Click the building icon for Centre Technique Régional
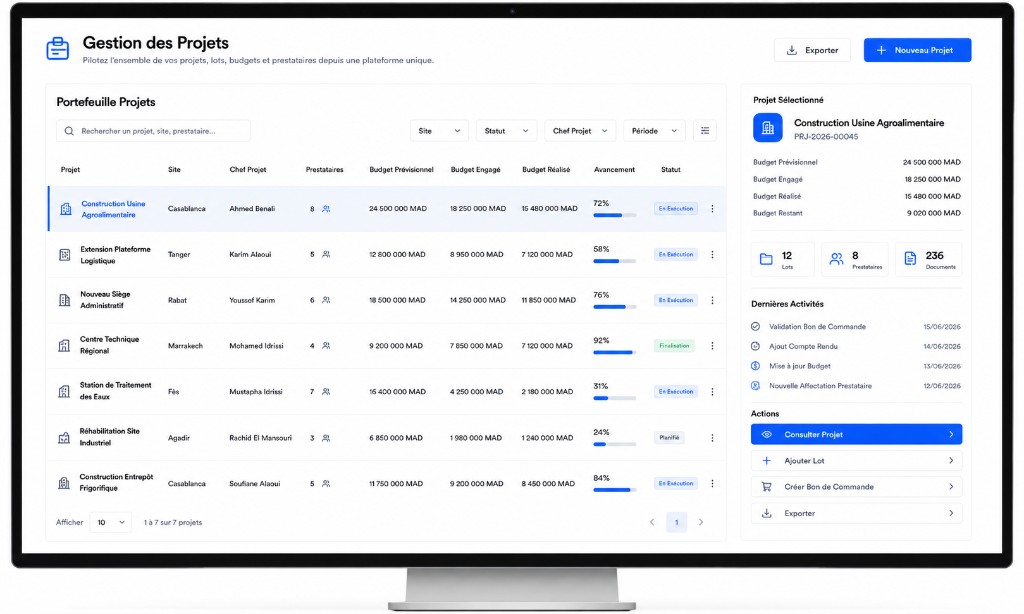This screenshot has width=1024, height=614. 64,346
